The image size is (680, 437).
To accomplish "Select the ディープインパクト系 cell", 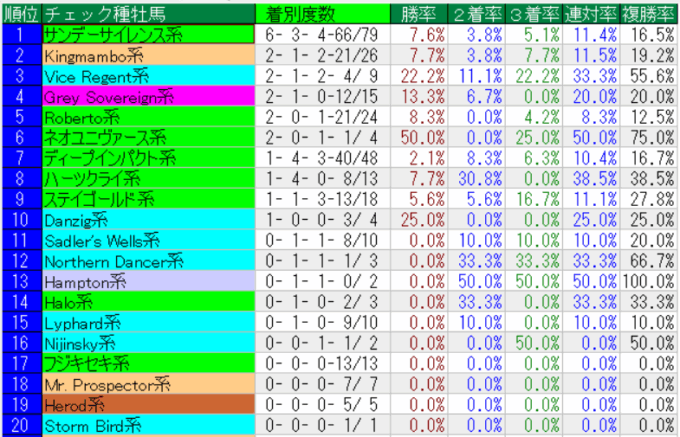I will coord(148,158).
